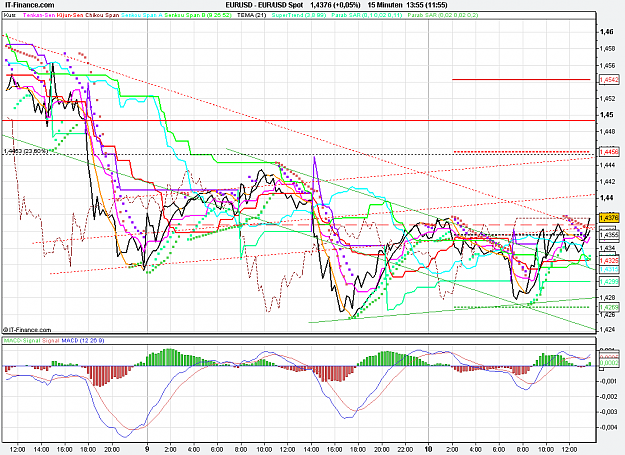
Task: Click the first 12:00 time axis label
Action: coord(18,449)
